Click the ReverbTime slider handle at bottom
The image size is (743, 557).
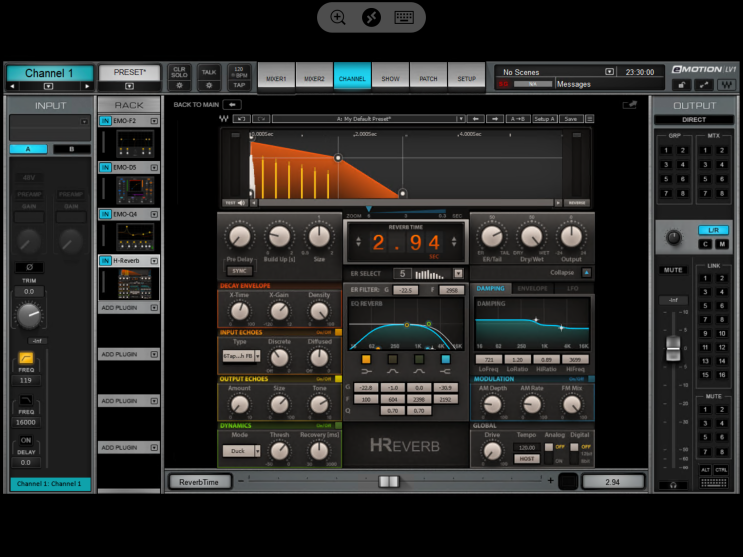(389, 482)
